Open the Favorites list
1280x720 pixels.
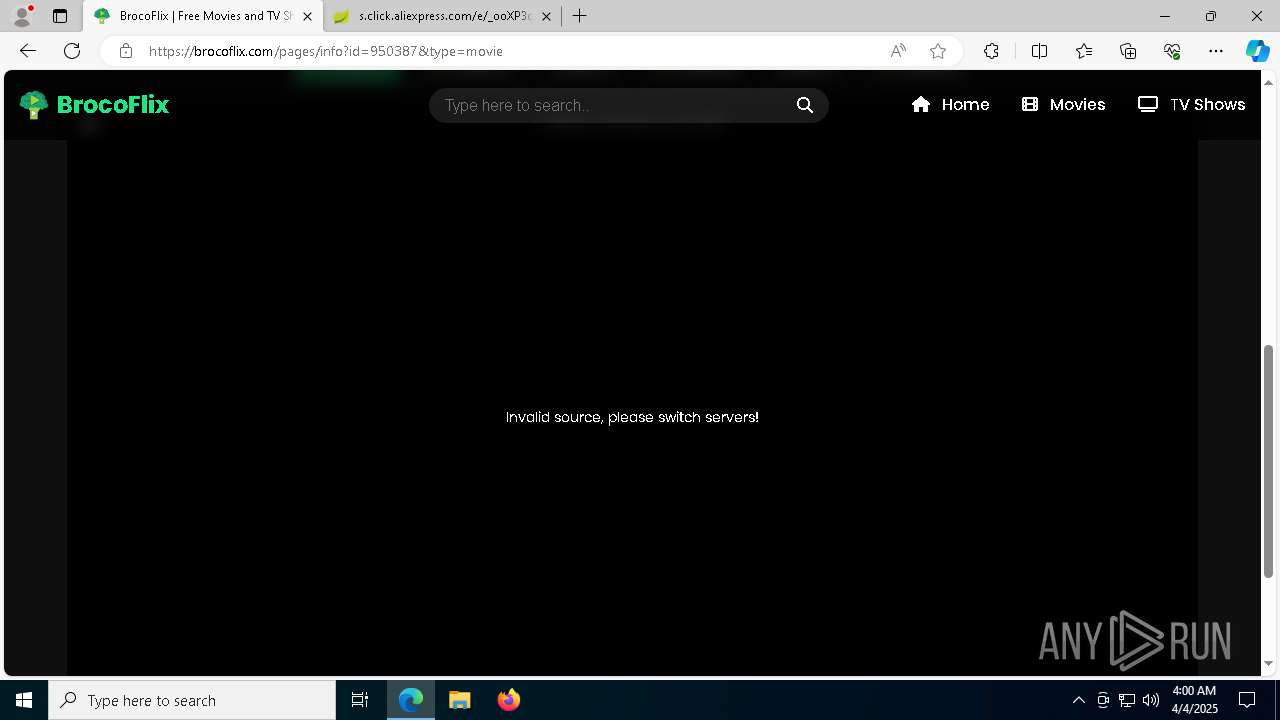point(1084,51)
